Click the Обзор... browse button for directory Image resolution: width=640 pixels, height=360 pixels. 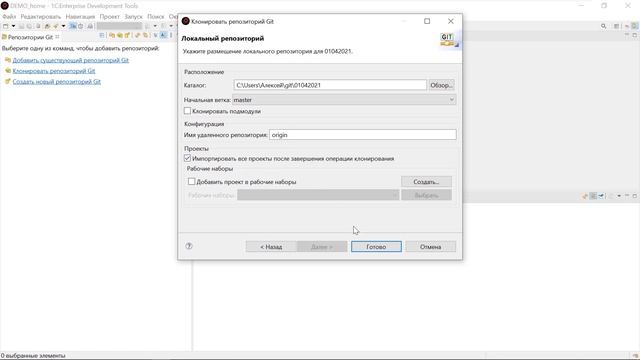coord(441,85)
